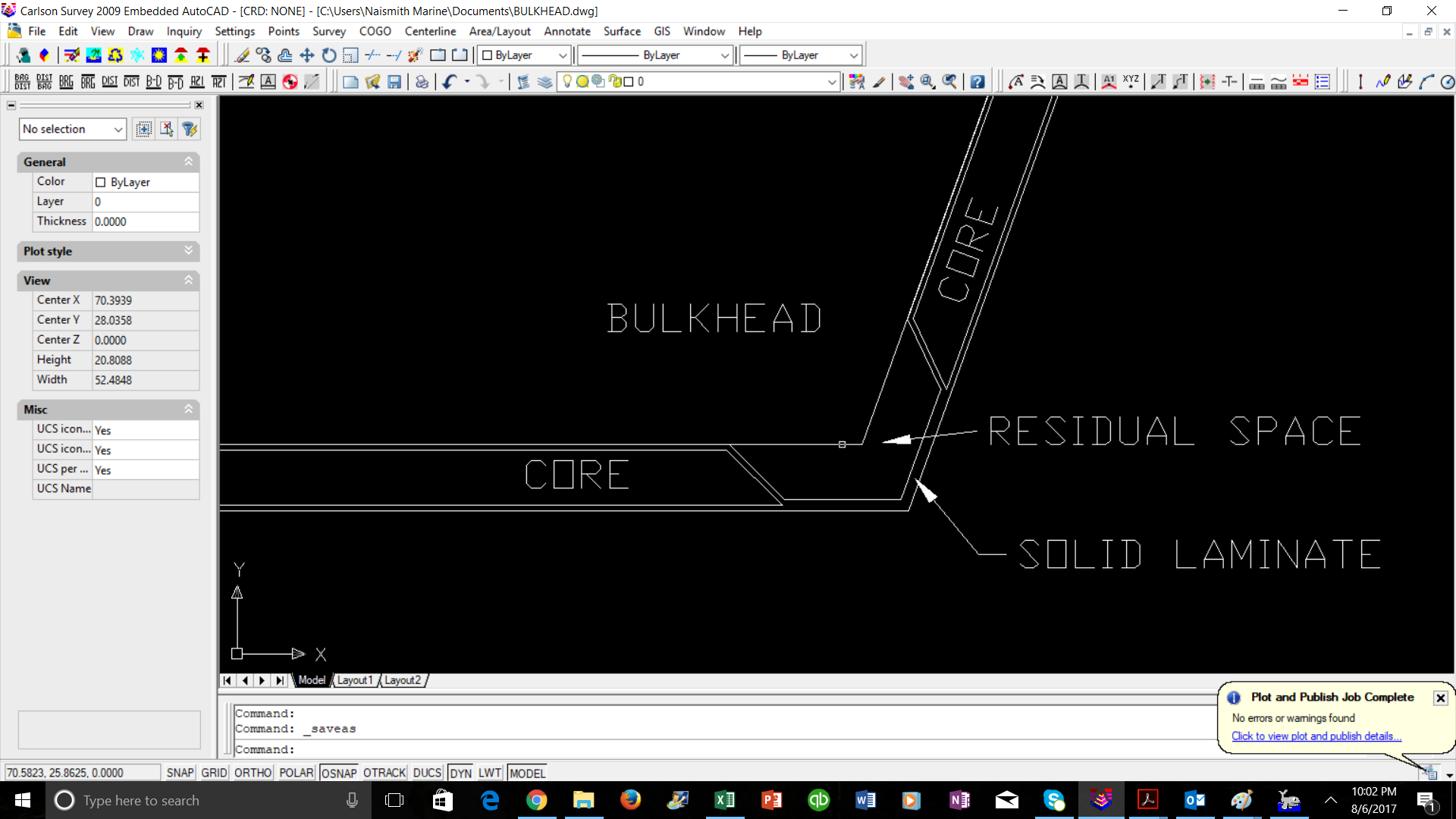Screen dimensions: 1456x819
Task: Click the Rotate tool icon
Action: (x=328, y=55)
